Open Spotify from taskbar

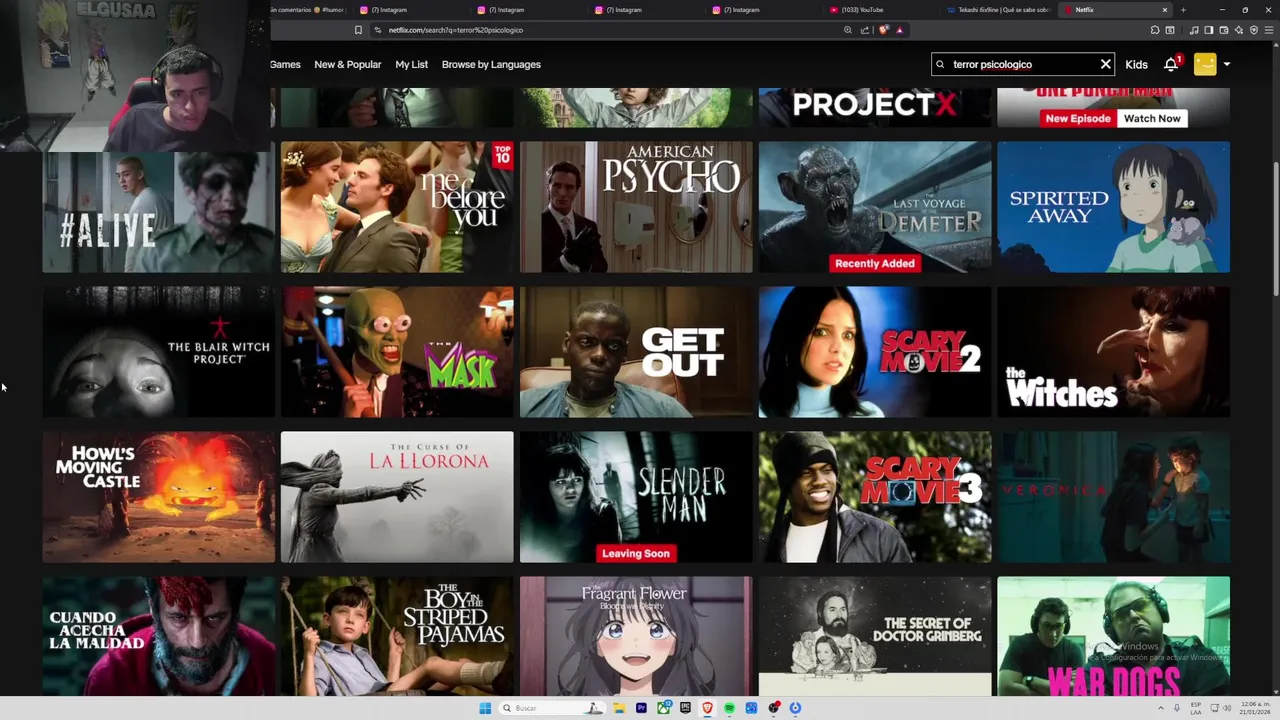729,708
